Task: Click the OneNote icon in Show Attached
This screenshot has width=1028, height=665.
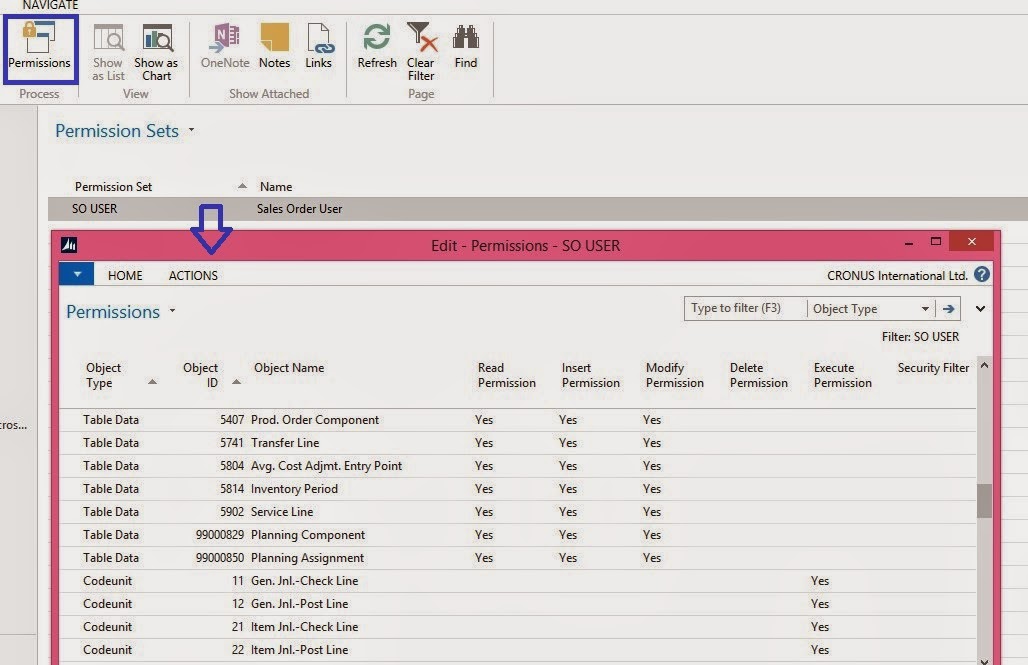Action: point(223,50)
